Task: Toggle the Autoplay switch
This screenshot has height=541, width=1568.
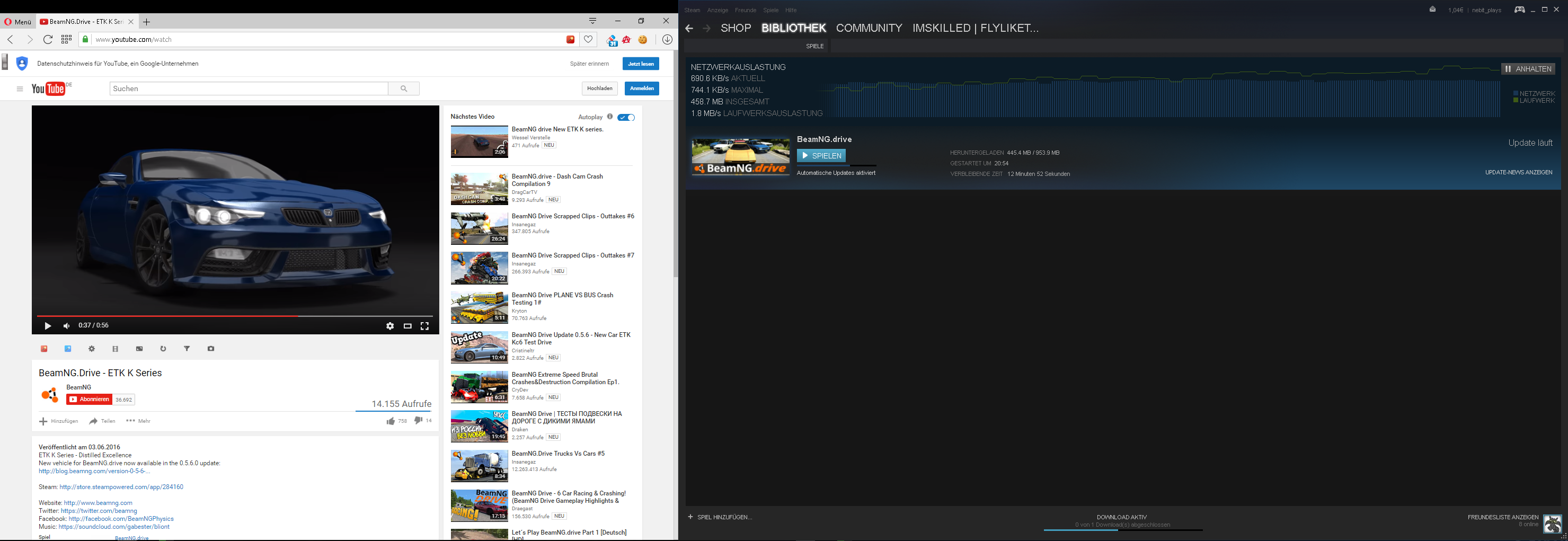Action: [626, 118]
